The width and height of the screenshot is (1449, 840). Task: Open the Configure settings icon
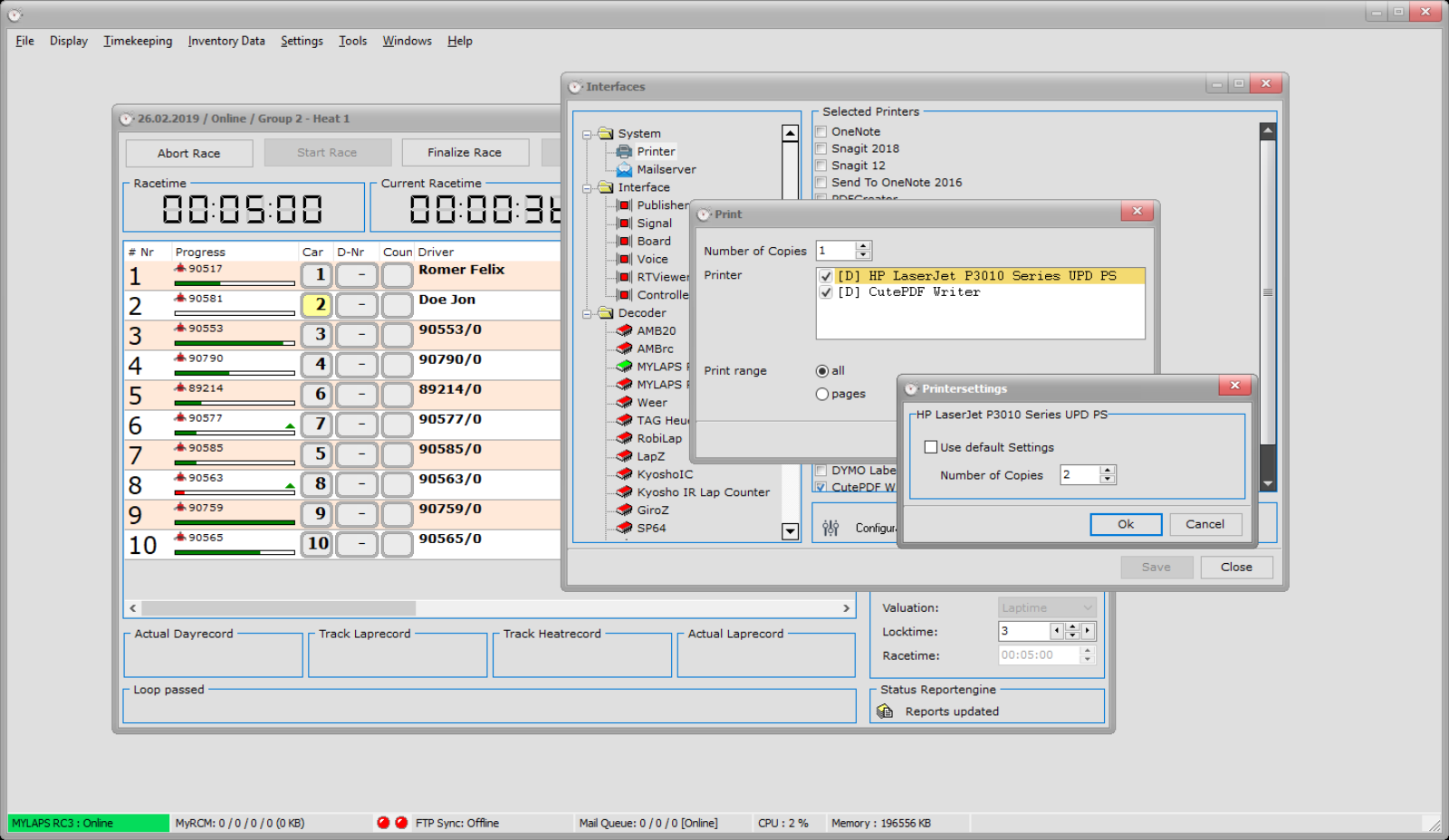830,528
